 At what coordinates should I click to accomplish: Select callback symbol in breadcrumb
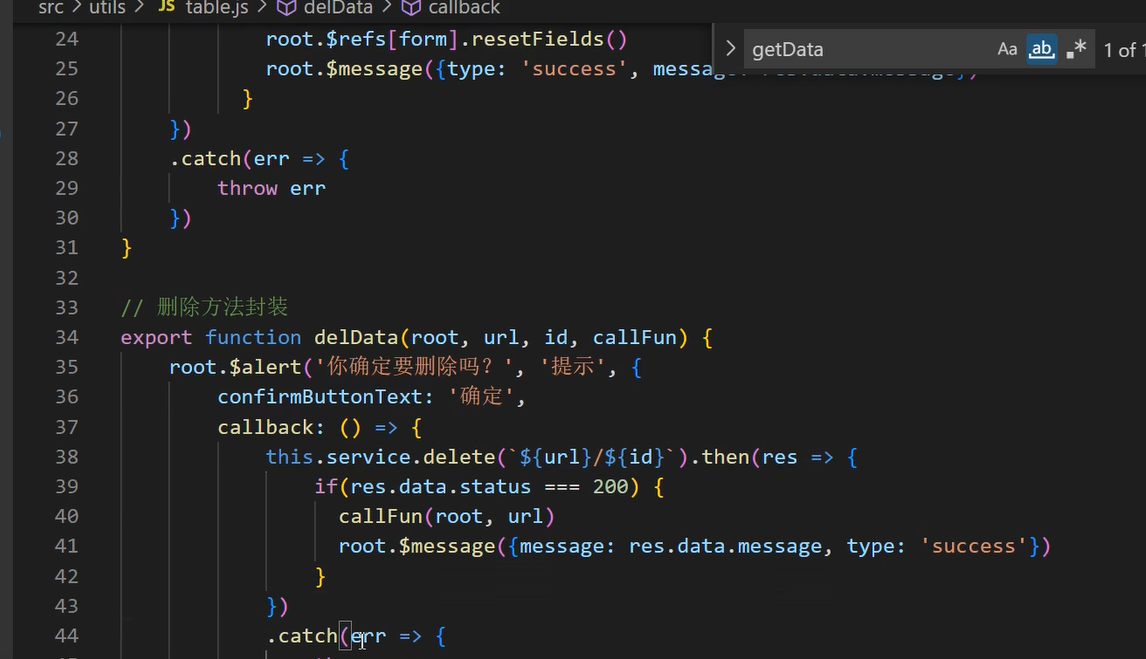tap(464, 8)
